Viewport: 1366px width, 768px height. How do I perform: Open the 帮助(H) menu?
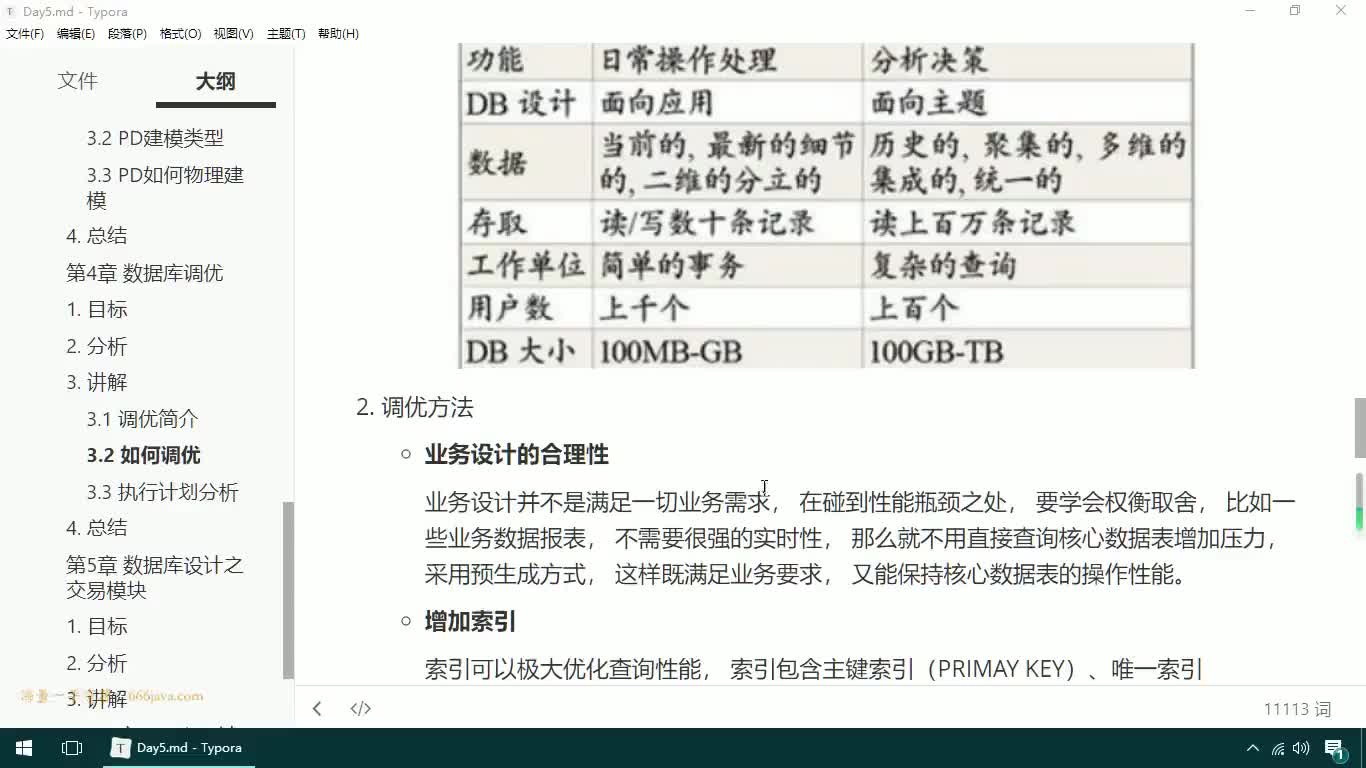point(338,34)
